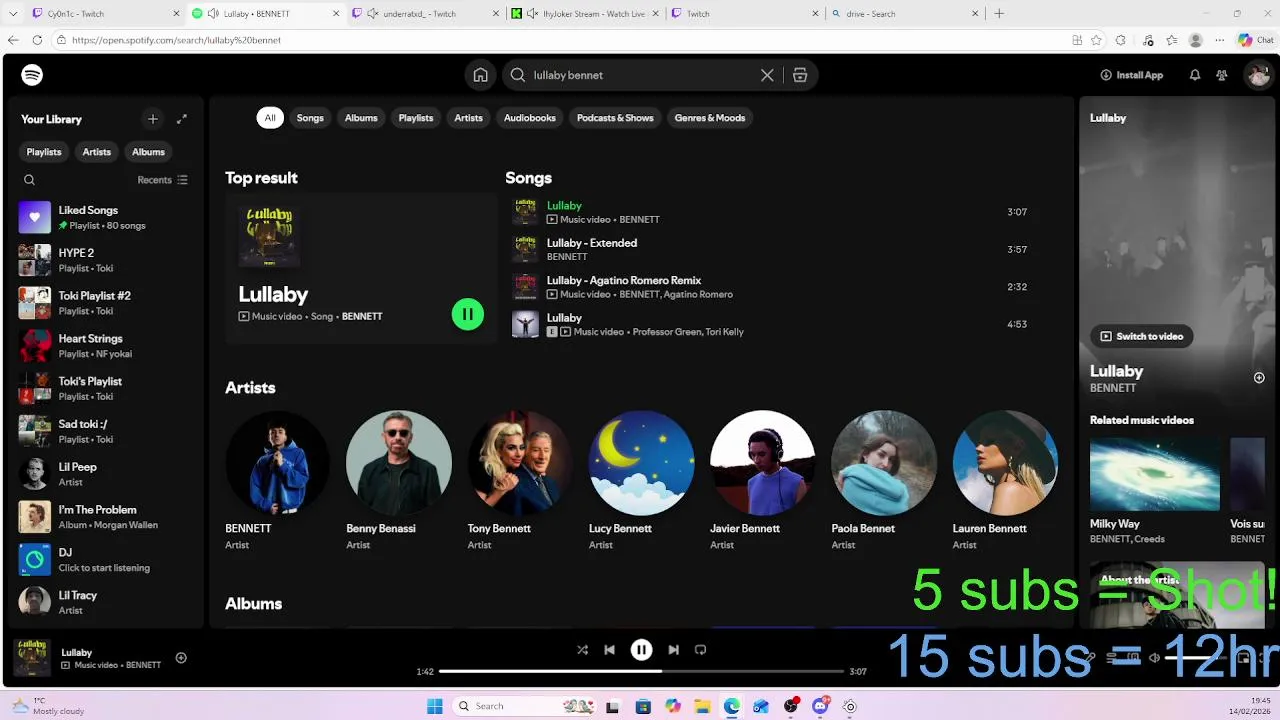
Task: Pause playback in the bottom player bar
Action: pos(641,650)
